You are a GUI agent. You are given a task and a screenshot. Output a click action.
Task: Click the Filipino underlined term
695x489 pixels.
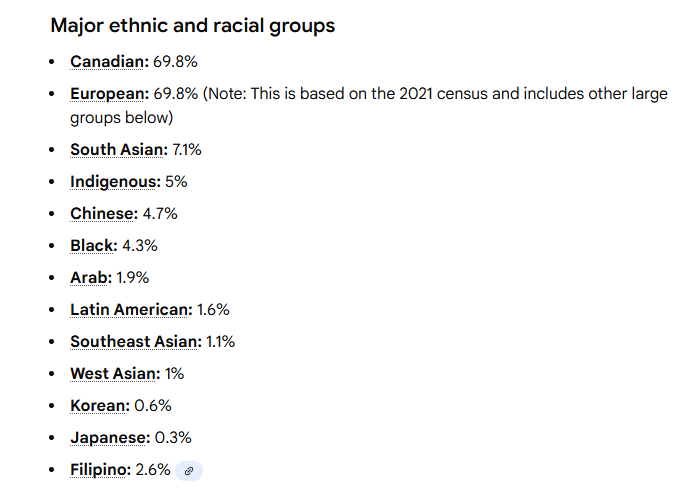coord(100,470)
